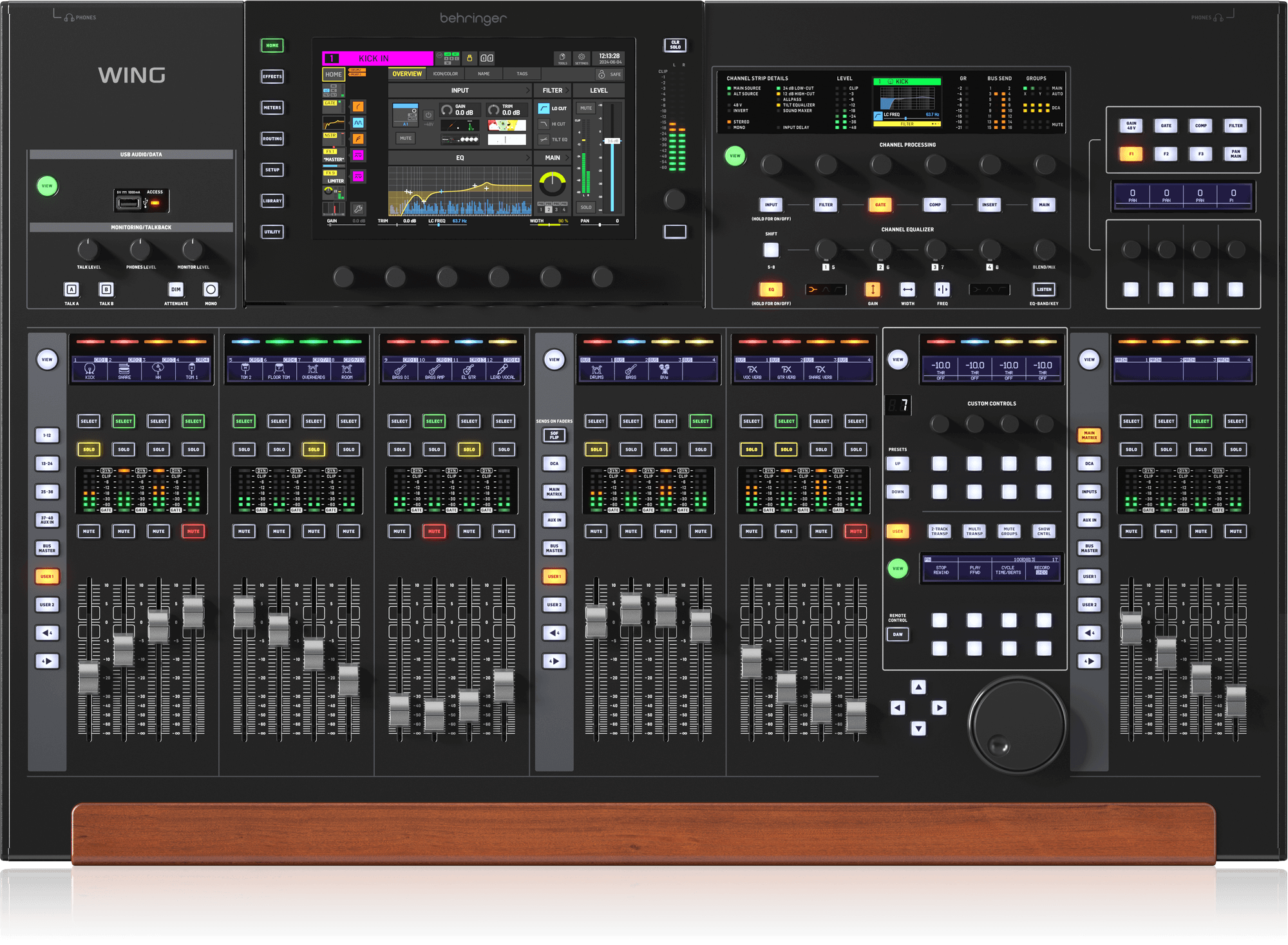This screenshot has width=1288, height=945.
Task: Open Settings gear on the main display
Action: point(582,58)
